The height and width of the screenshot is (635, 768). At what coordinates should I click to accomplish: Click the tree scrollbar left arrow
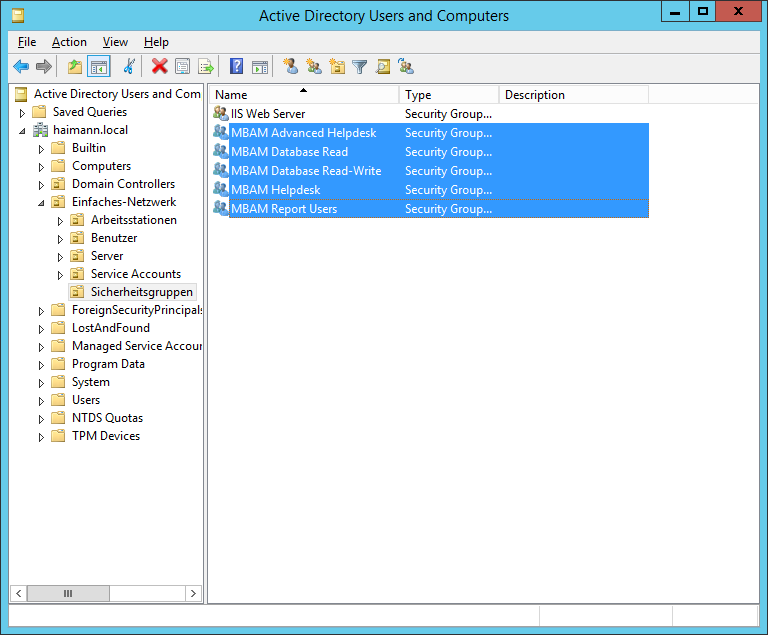19,593
